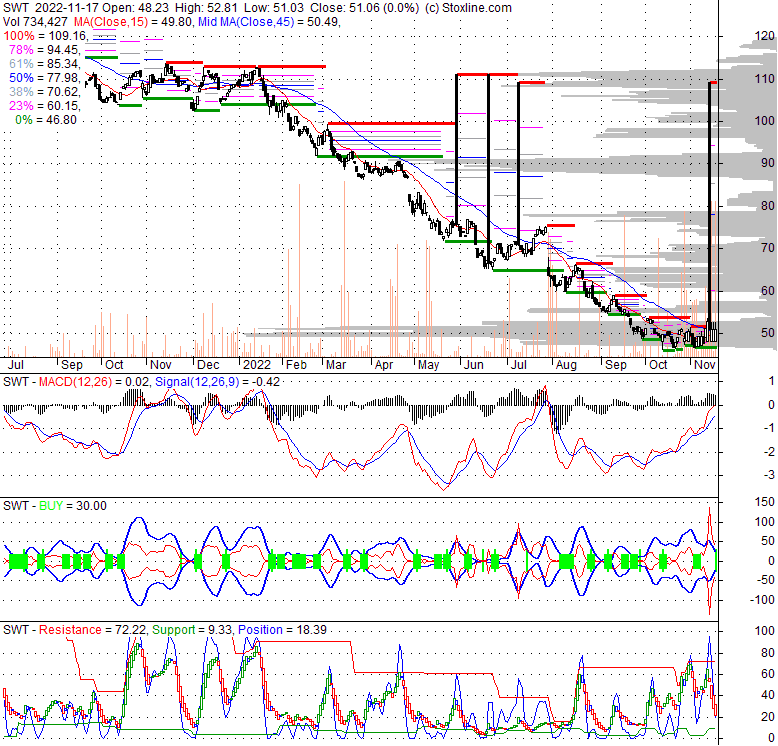Click the 70 price axis label

click(x=768, y=248)
